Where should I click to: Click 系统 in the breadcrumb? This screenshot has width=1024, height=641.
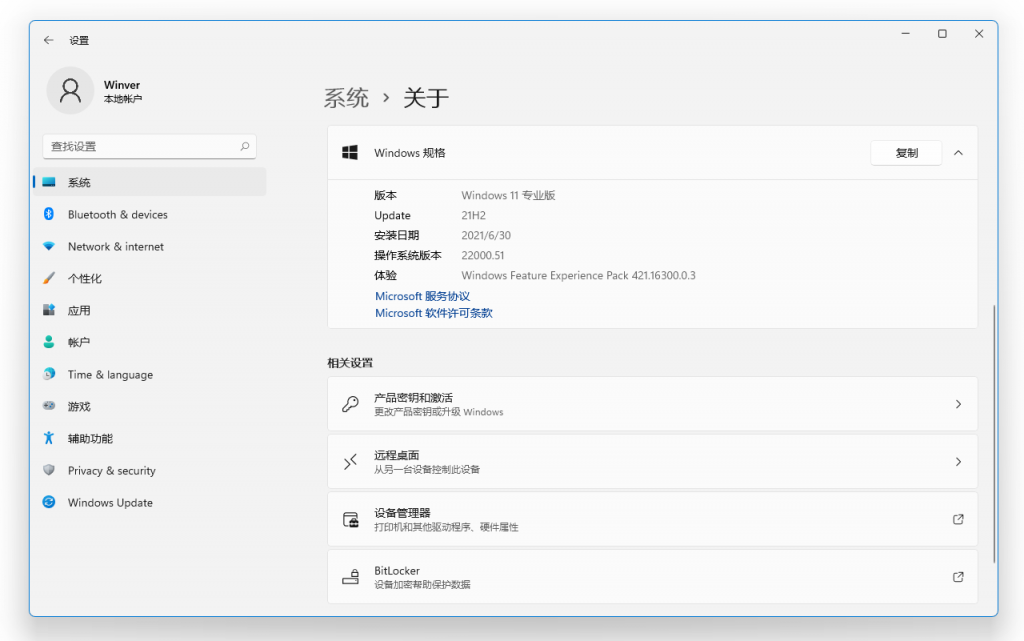346,98
